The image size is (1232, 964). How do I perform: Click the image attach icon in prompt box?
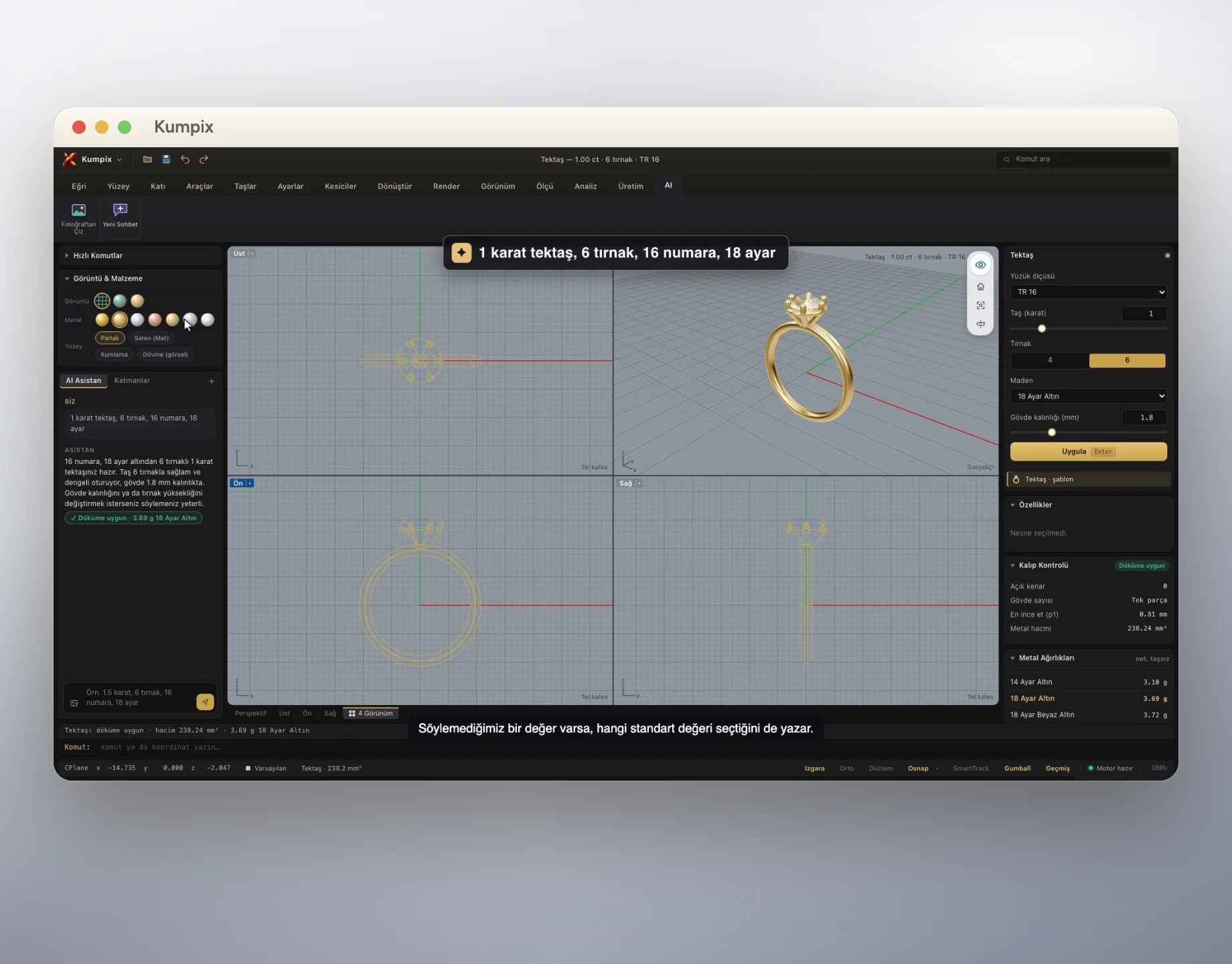[x=74, y=703]
